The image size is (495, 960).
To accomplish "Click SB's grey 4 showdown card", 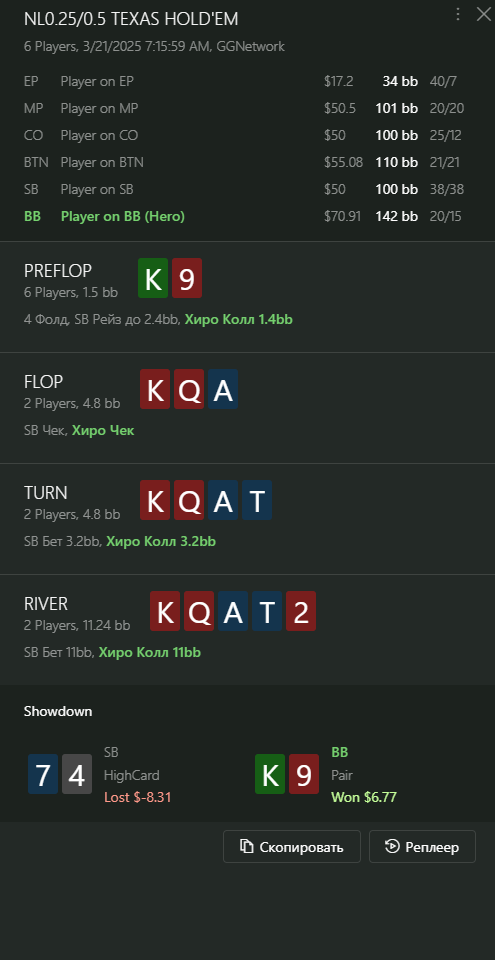I will pyautogui.click(x=77, y=774).
